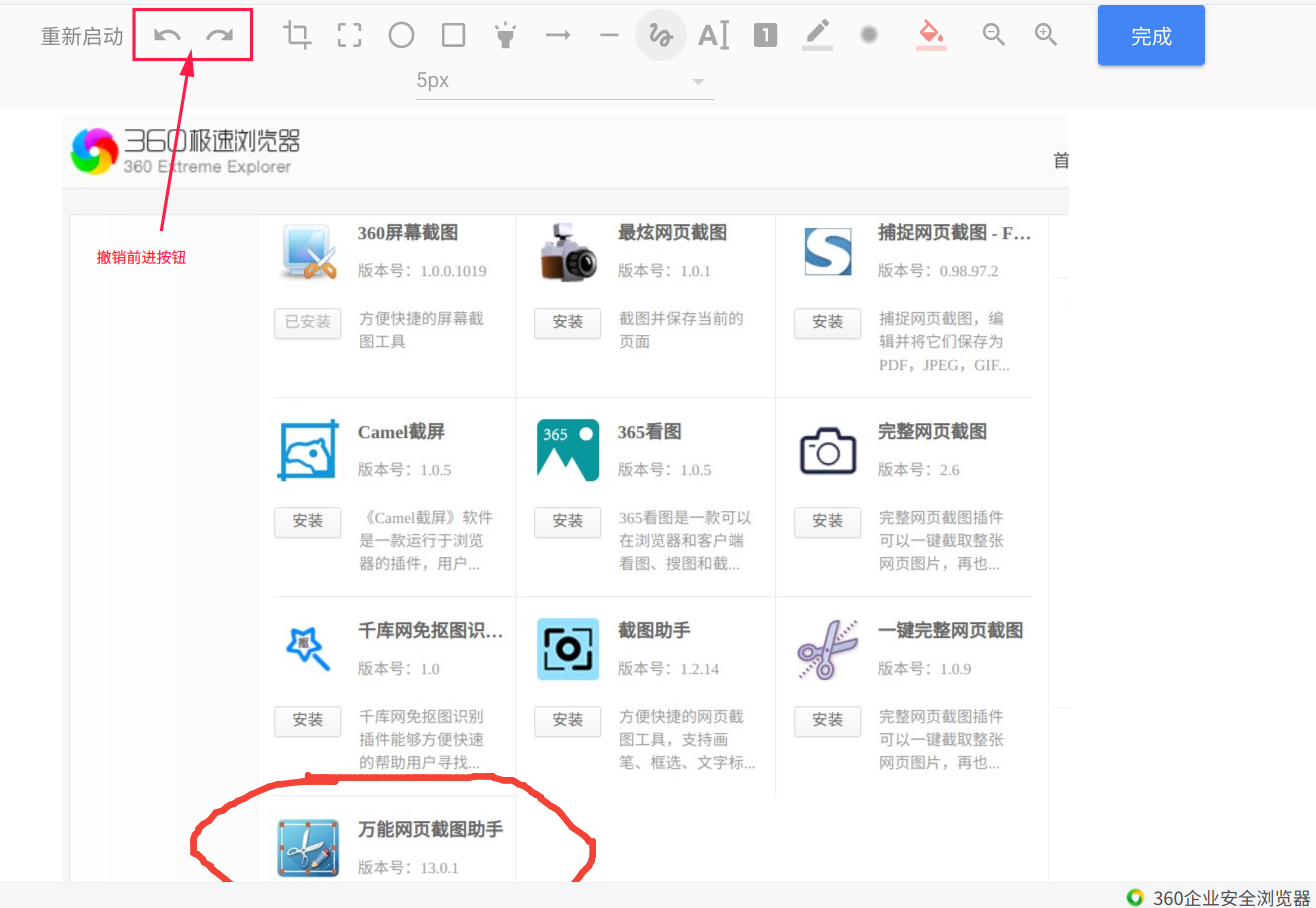Select the Arrow drawing tool

tap(557, 36)
